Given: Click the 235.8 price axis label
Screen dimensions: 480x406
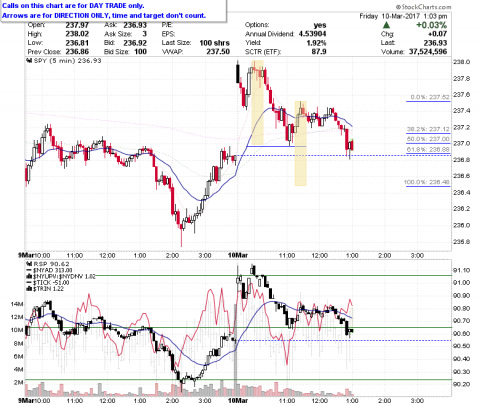Looking at the screenshot, I should (461, 242).
